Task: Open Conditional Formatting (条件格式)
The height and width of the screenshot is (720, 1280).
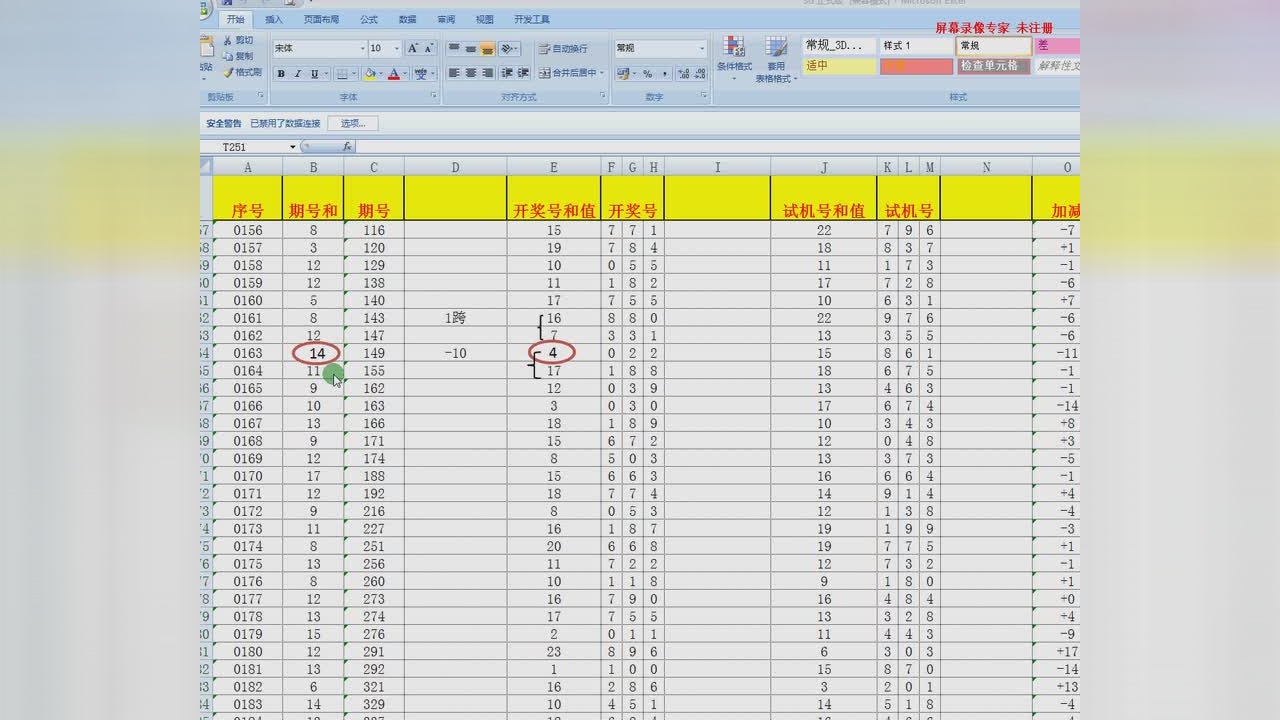Action: (734, 58)
